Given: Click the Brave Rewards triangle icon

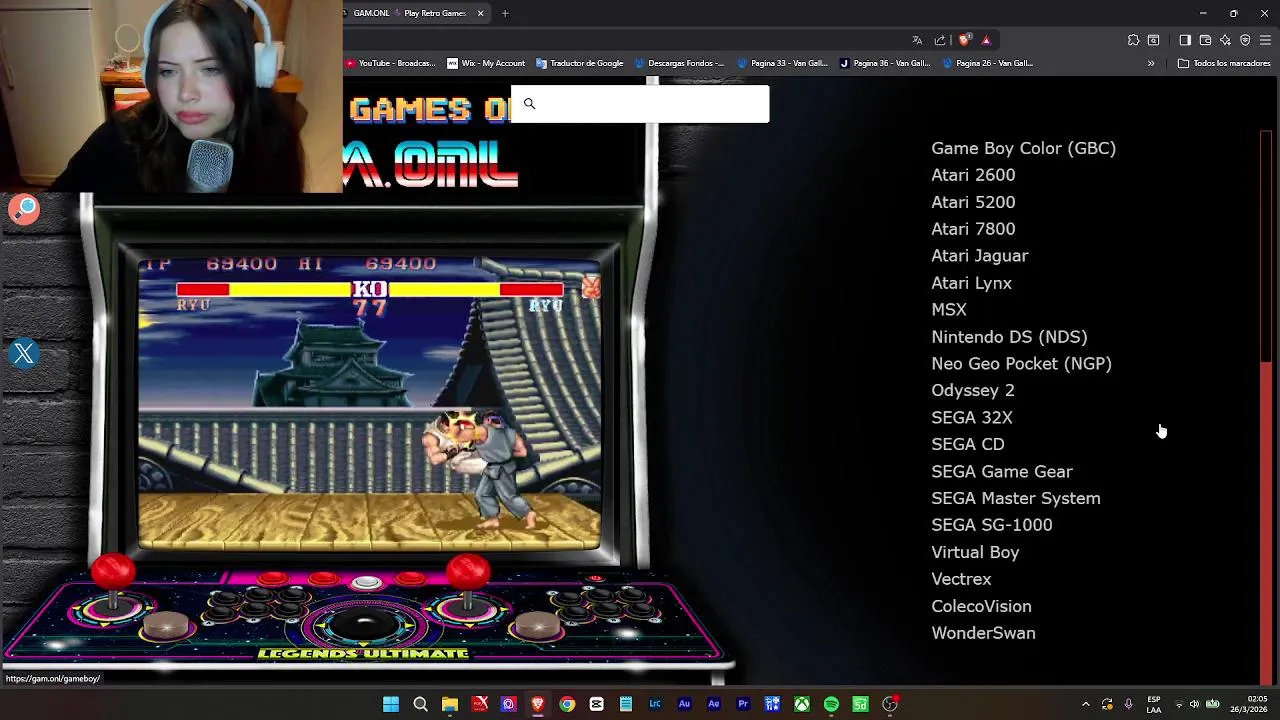Looking at the screenshot, I should coord(986,40).
